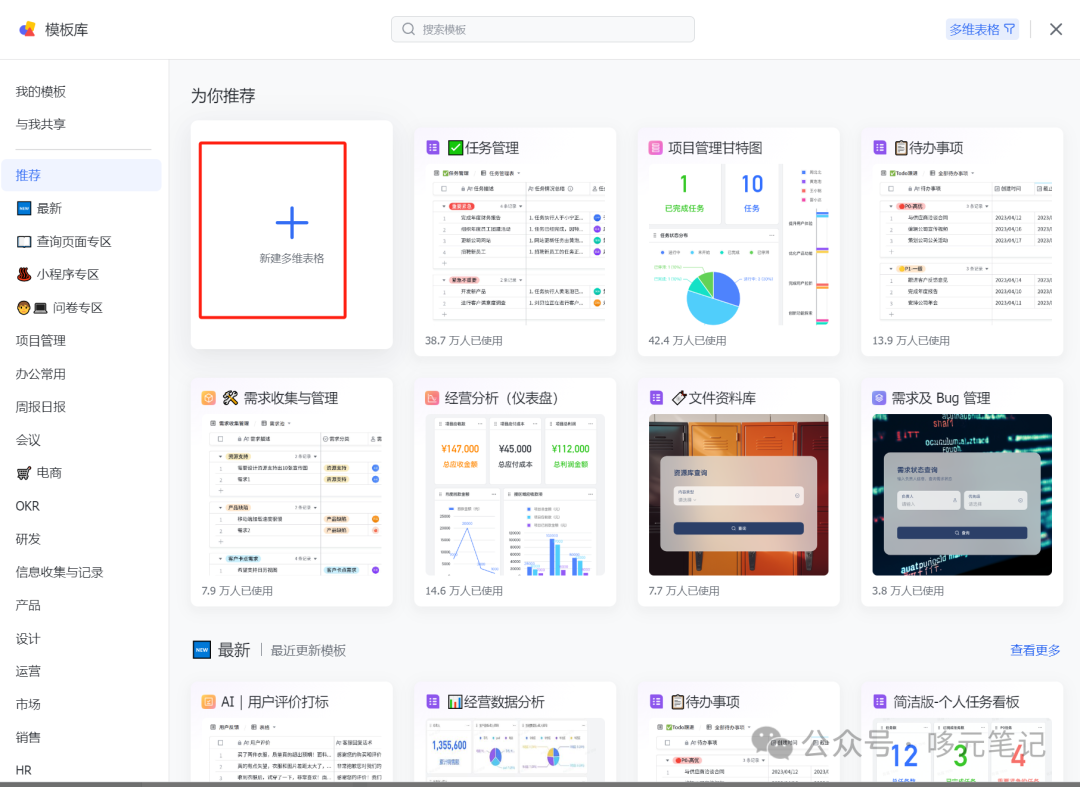Viewport: 1080px width, 787px height.
Task: Click the template library logo icon
Action: [x=27, y=29]
